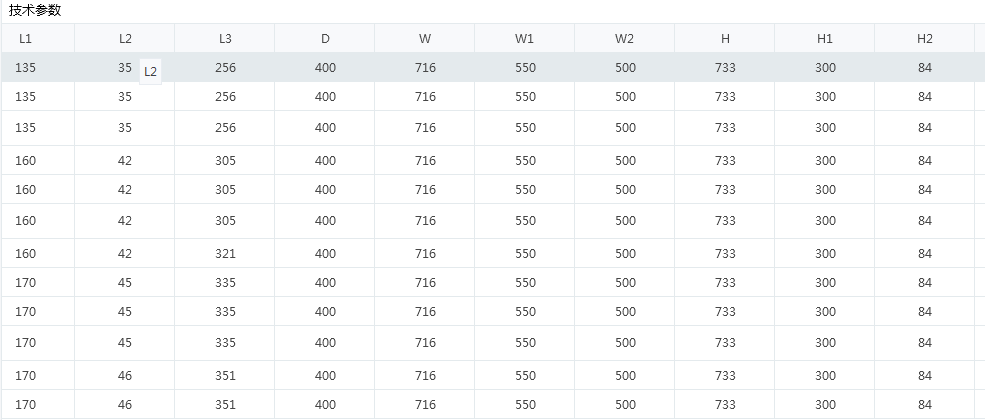The image size is (985, 420).
Task: Click 733 in the highlighted row
Action: point(725,68)
